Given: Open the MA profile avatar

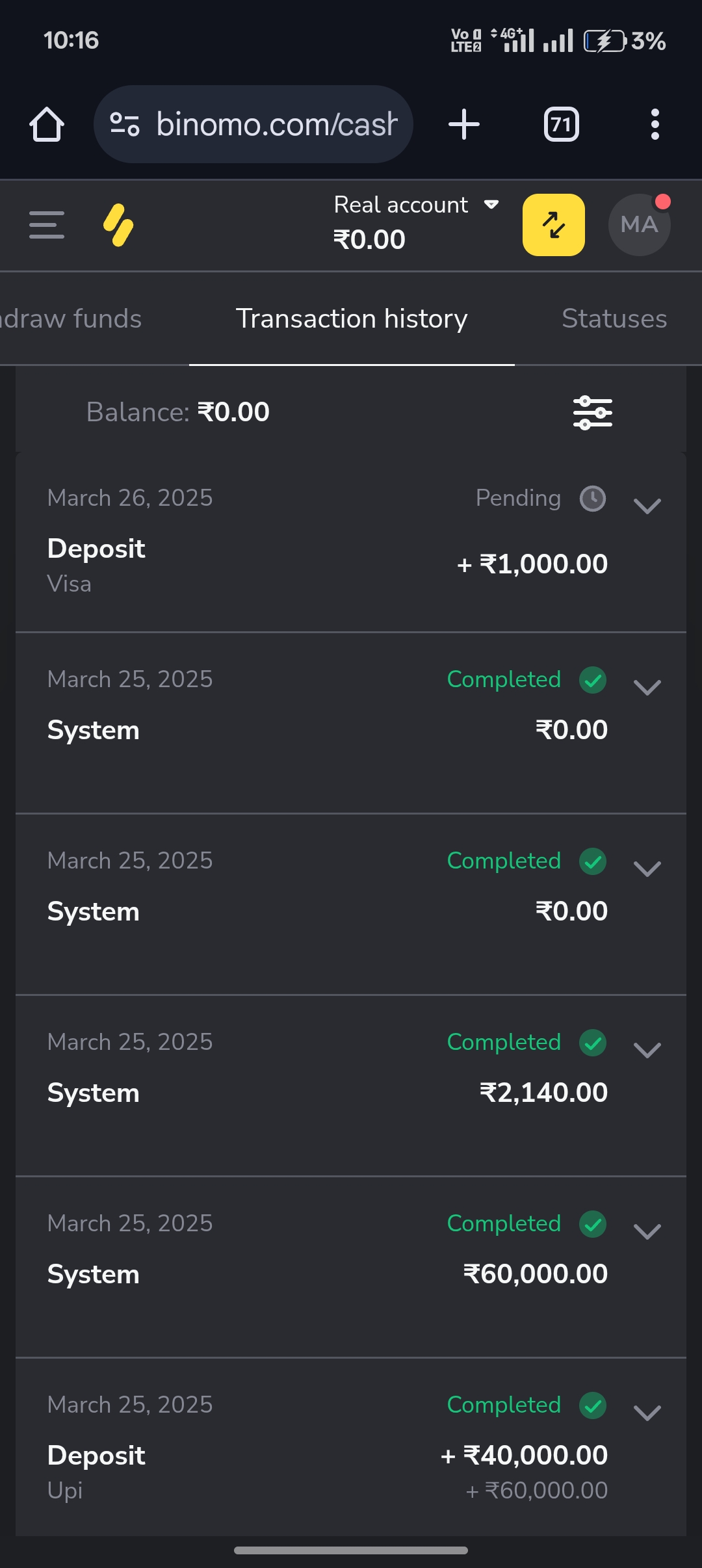Looking at the screenshot, I should (x=640, y=225).
